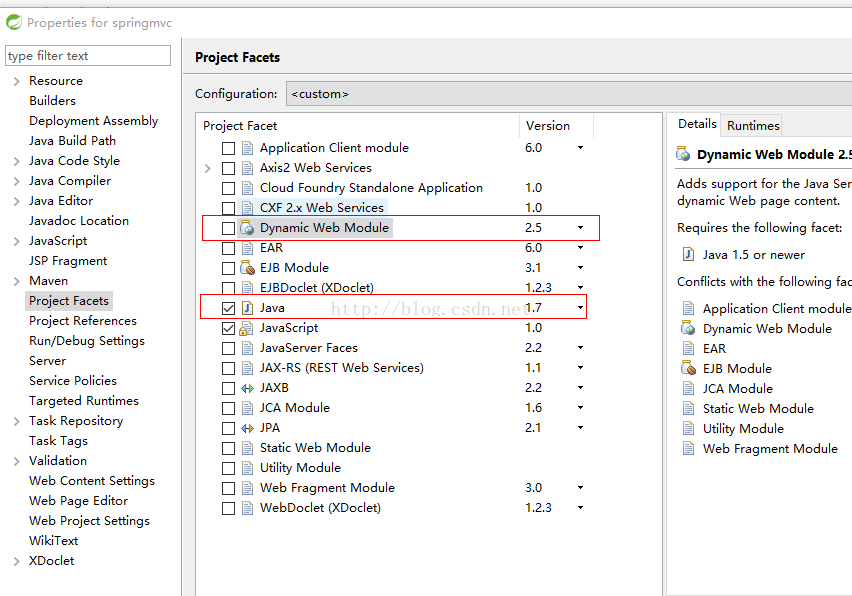Uncheck the Java facet checkbox
The width and height of the screenshot is (852, 596).
(x=229, y=308)
